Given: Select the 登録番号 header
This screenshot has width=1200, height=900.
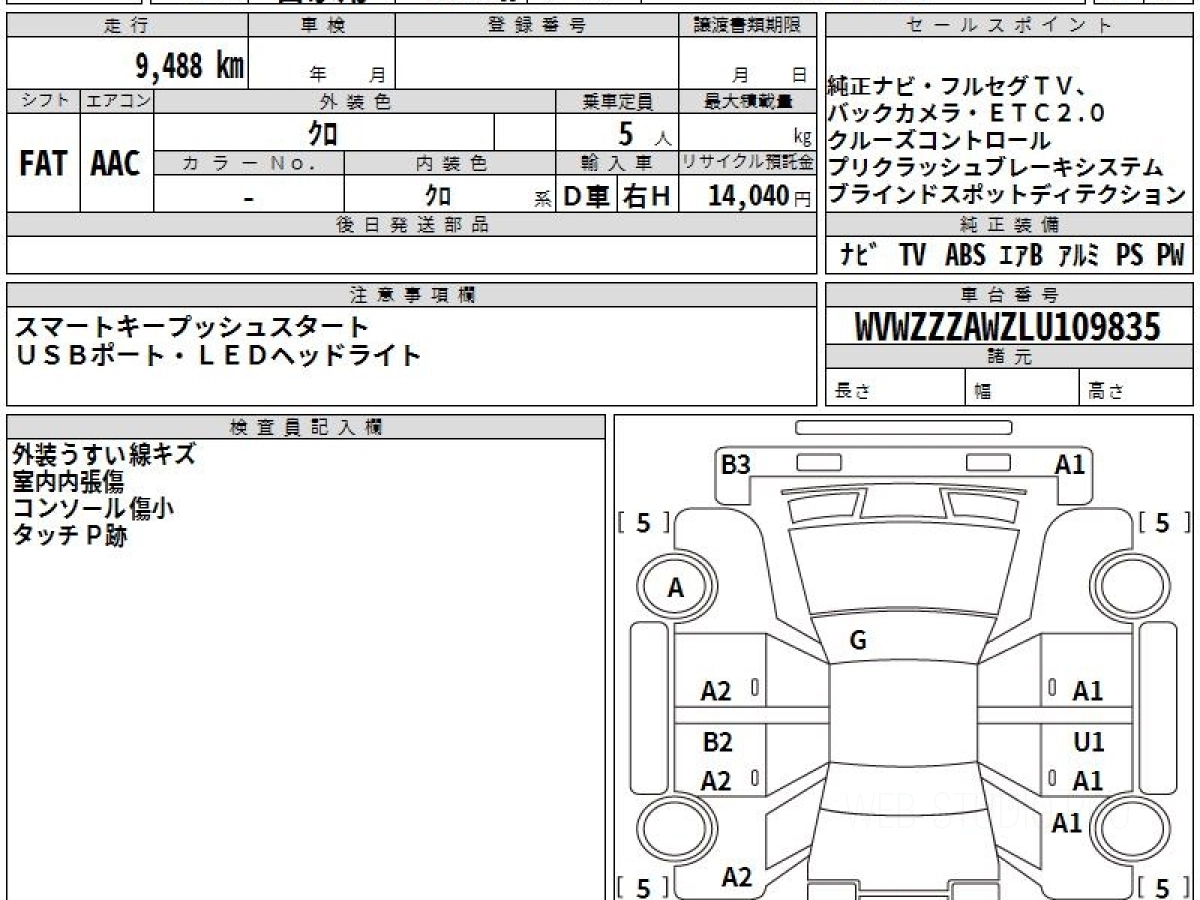Looking at the screenshot, I should click(x=537, y=26).
